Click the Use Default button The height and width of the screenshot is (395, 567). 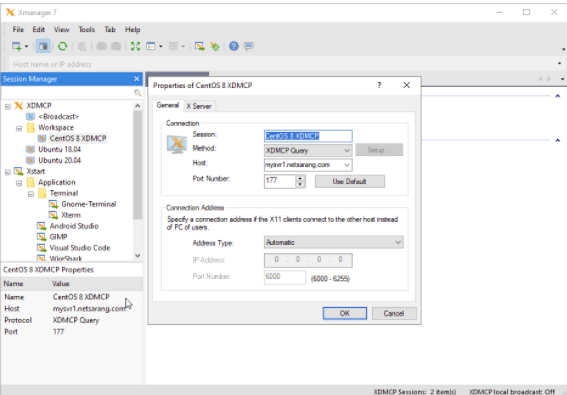(350, 181)
